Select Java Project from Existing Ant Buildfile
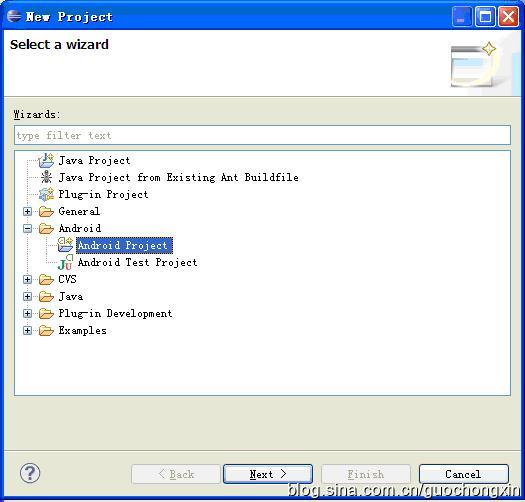 tap(178, 177)
